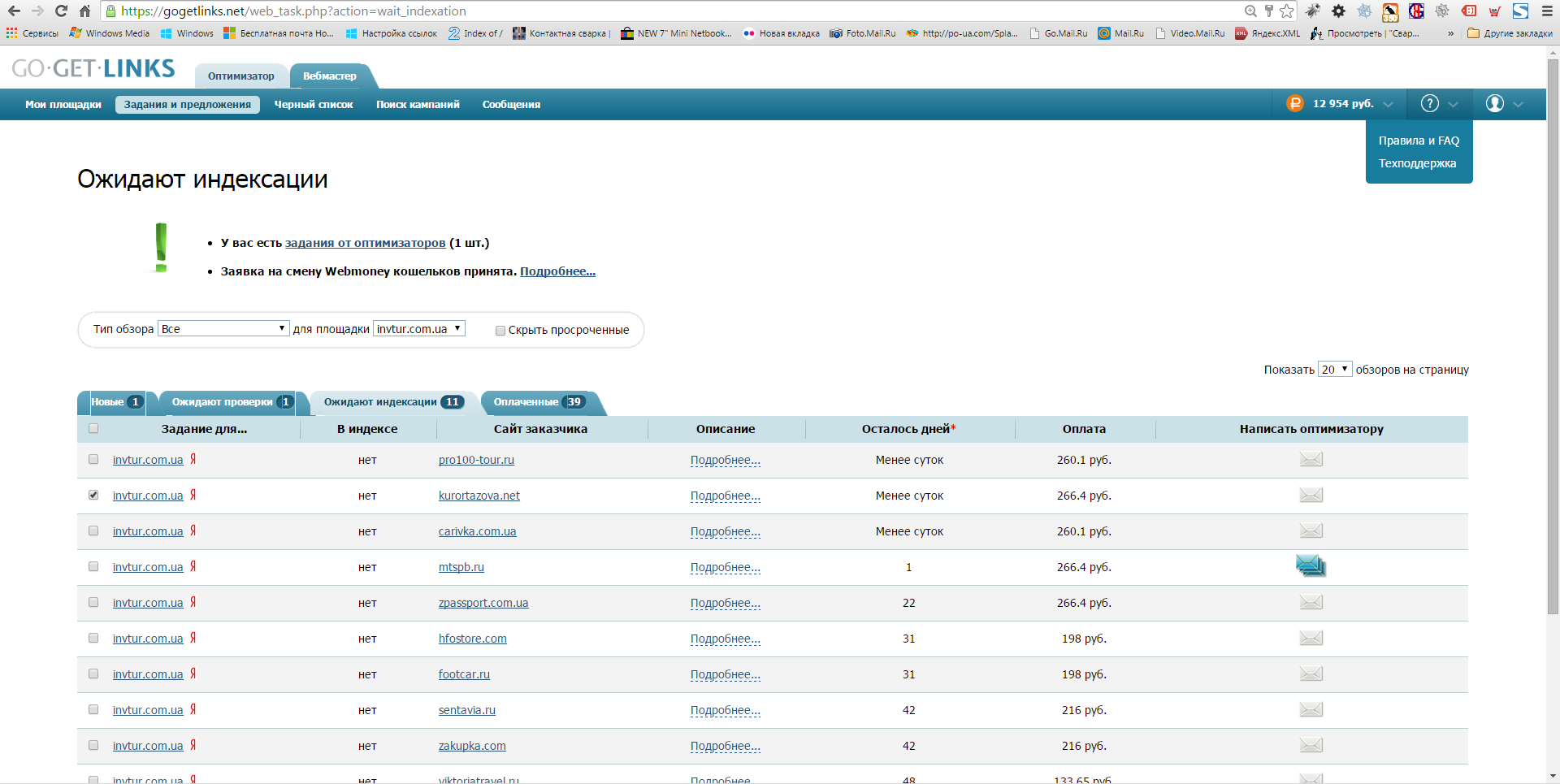Open the Тип обзора dropdown
Screen dimensions: 1560x784
click(223, 328)
